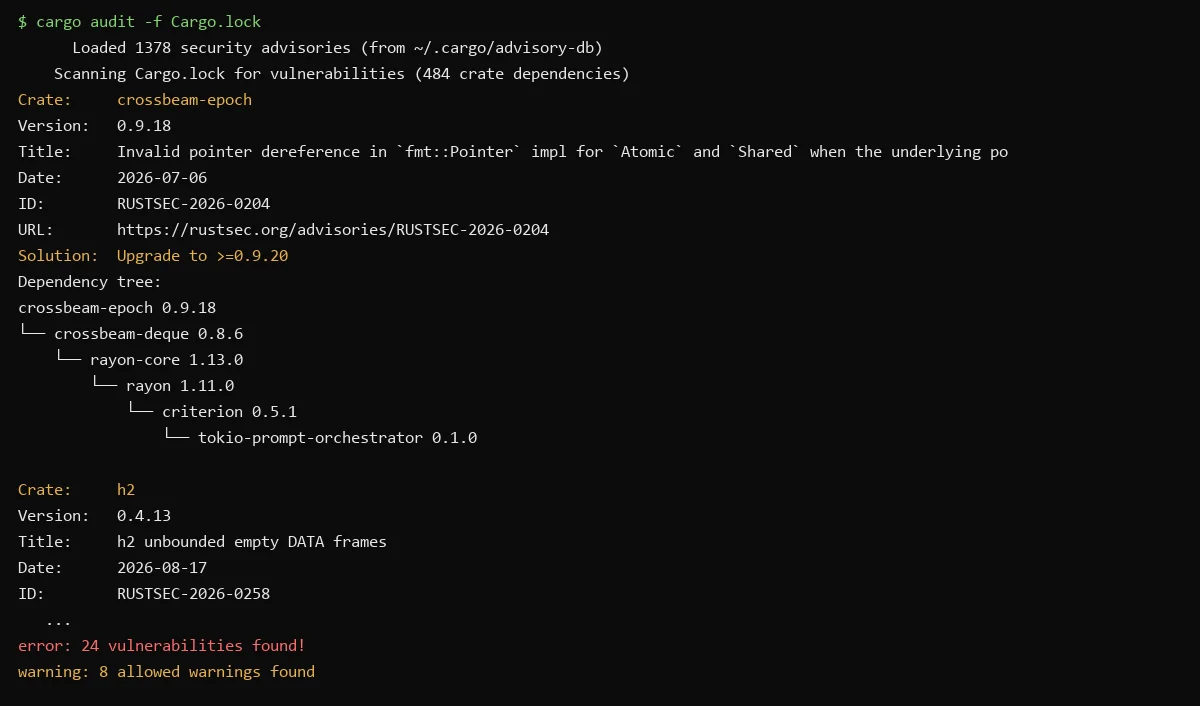Click the ID value 'RUSTSEC-2026-0204' in the ID row

(193, 204)
